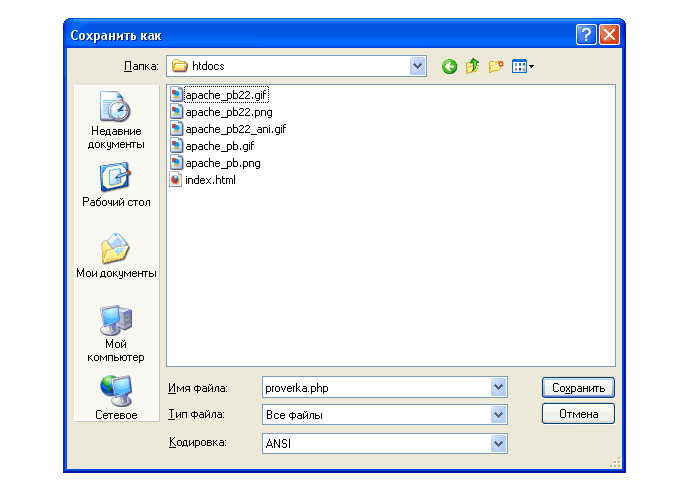Go to Desktop (Рабочий стол)
700x488 pixels.
116,185
